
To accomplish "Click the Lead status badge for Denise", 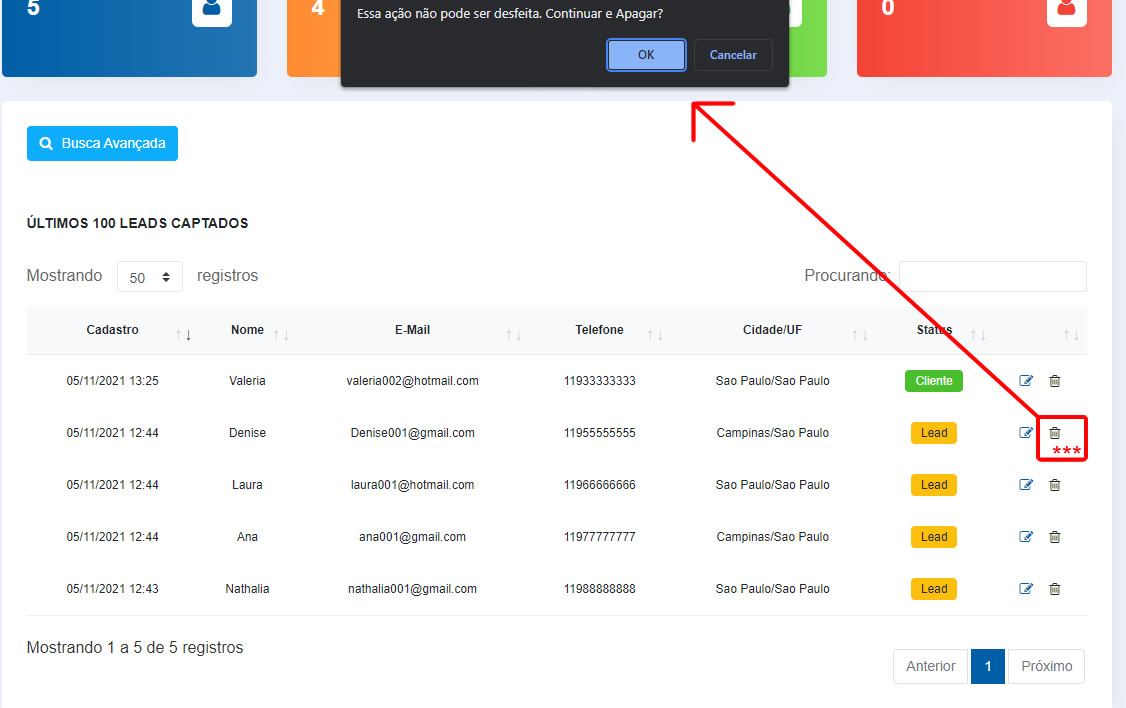I will 934,432.
